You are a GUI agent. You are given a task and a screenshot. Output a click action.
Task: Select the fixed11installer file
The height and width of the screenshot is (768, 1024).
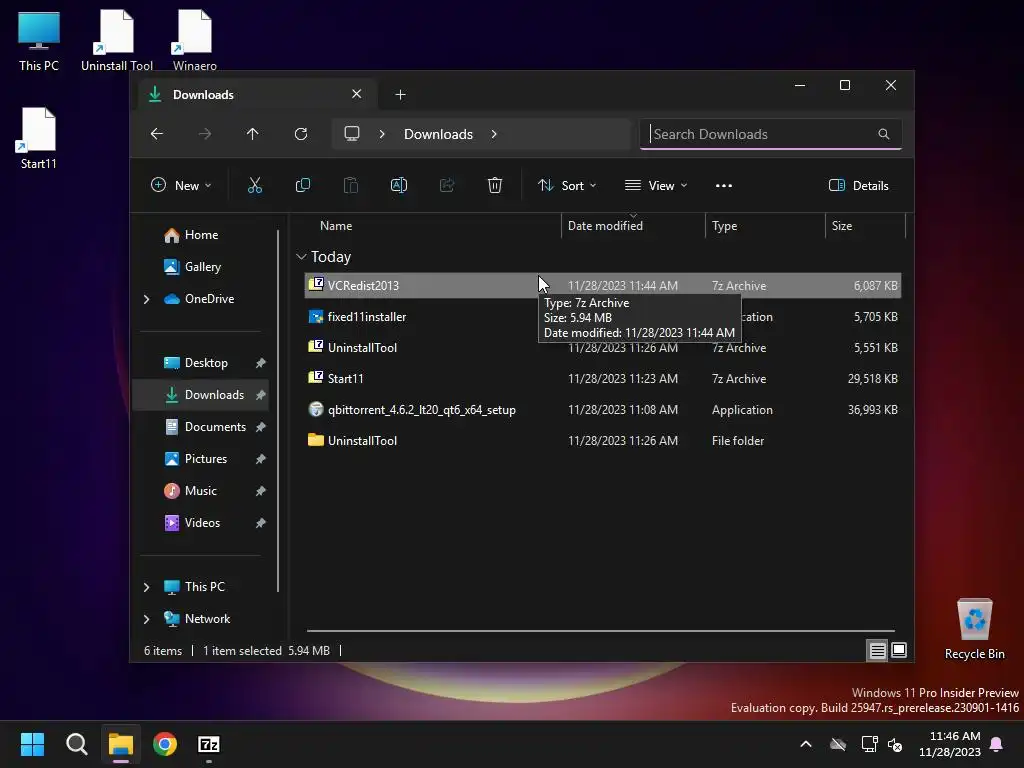pos(603,317)
